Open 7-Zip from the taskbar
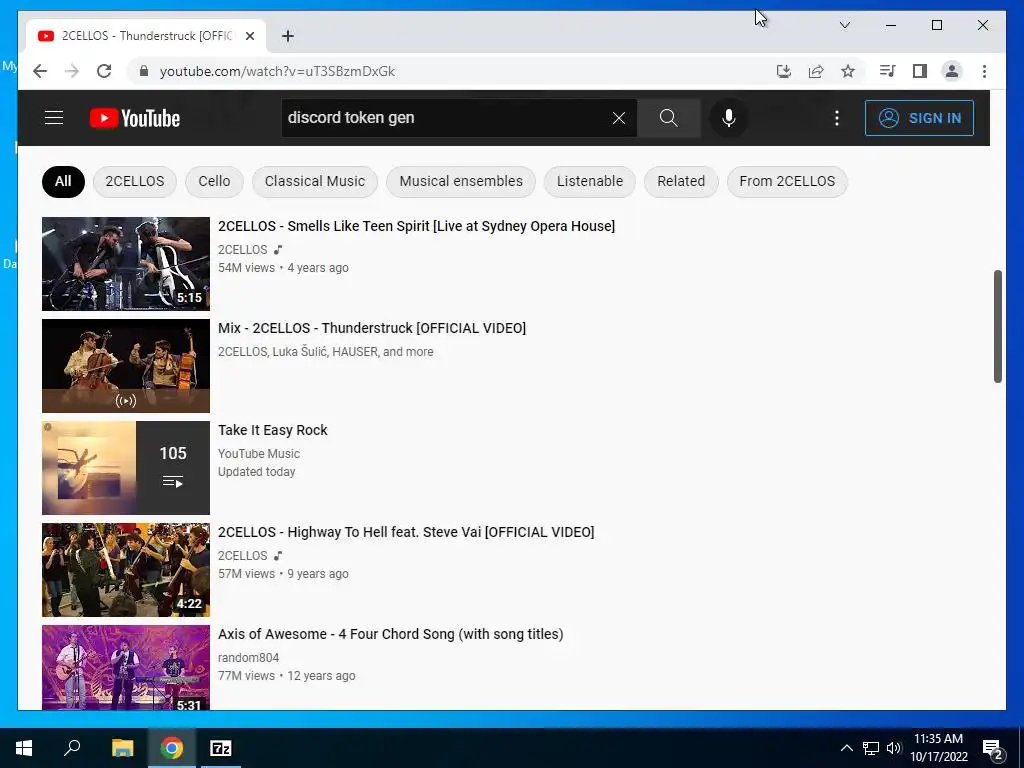 coord(221,748)
